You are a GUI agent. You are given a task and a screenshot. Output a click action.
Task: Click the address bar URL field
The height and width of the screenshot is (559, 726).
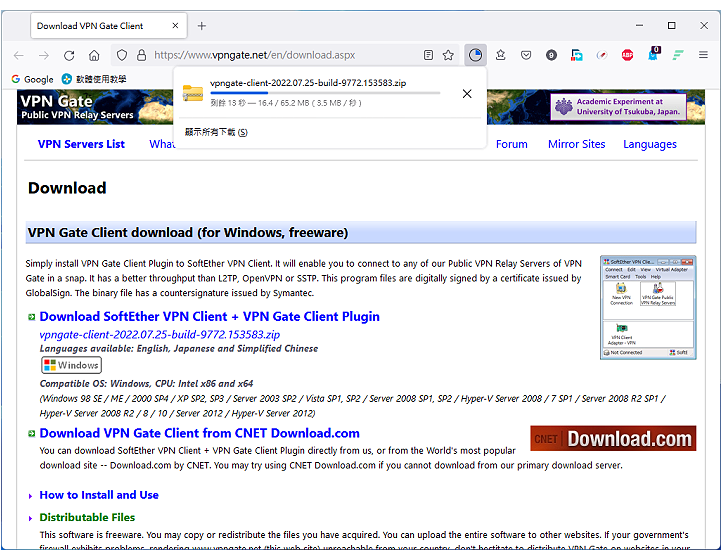tap(283, 55)
